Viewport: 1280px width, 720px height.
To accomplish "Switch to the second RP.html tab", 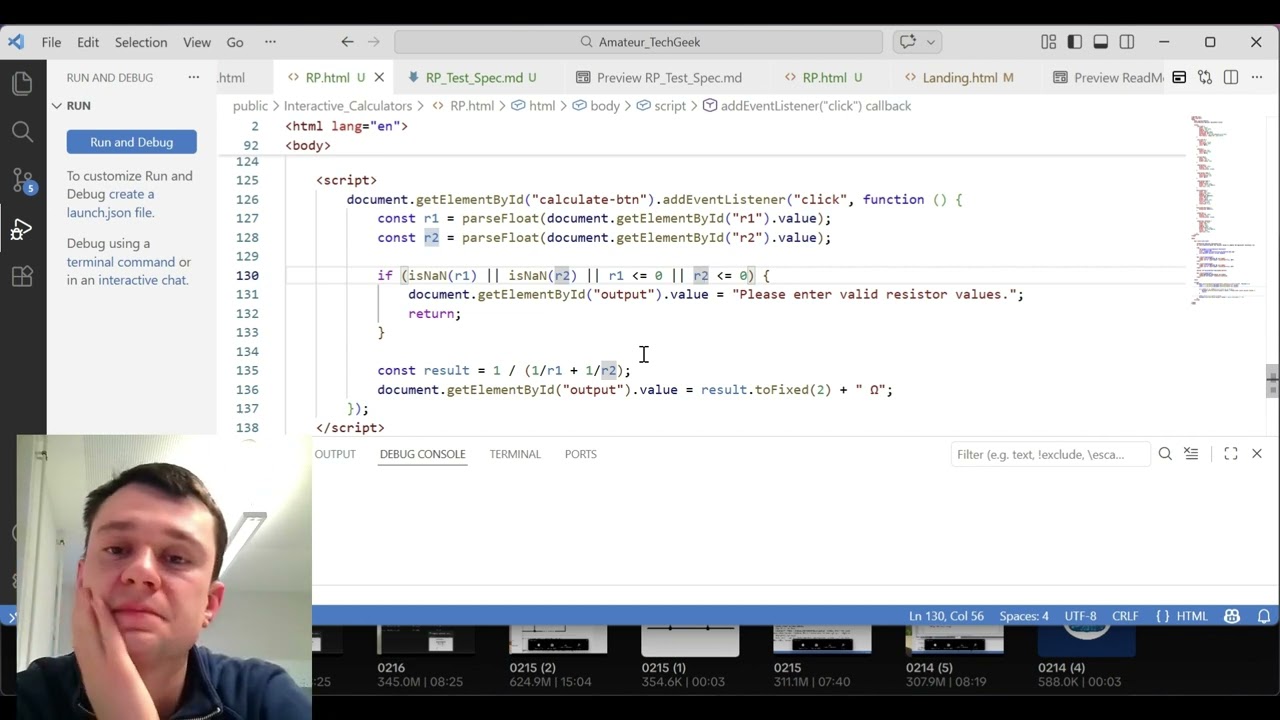I will [x=825, y=77].
